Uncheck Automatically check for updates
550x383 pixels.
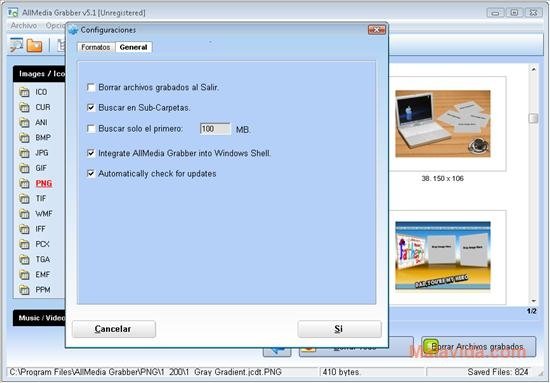(91, 173)
